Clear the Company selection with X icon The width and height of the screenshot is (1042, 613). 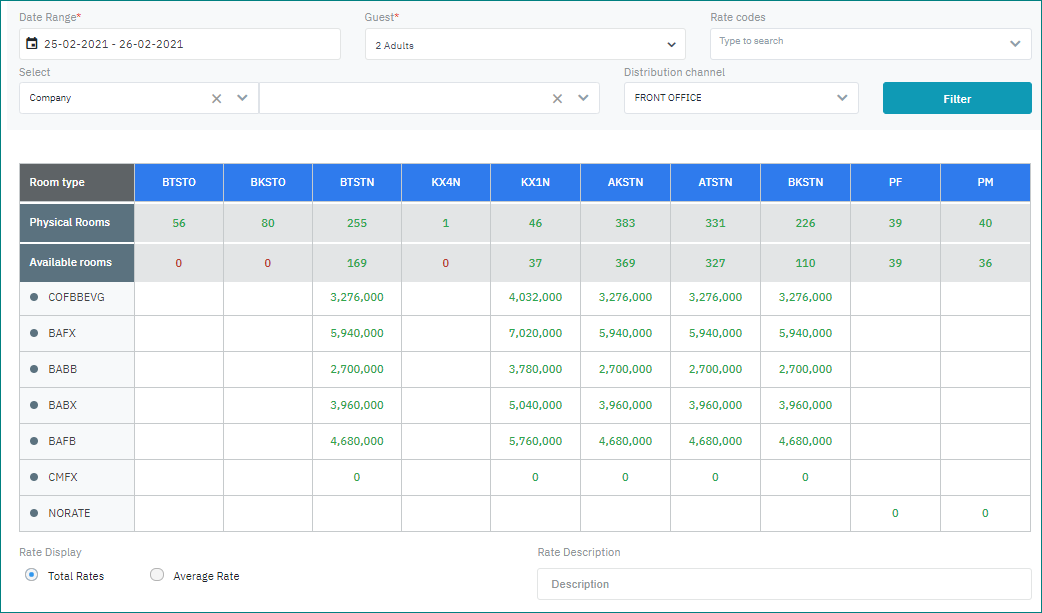point(216,98)
